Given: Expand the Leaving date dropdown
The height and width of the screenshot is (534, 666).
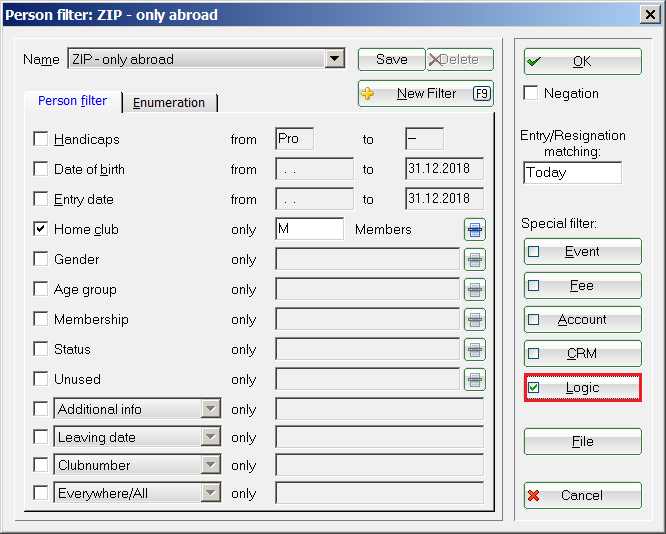Looking at the screenshot, I should [x=211, y=437].
